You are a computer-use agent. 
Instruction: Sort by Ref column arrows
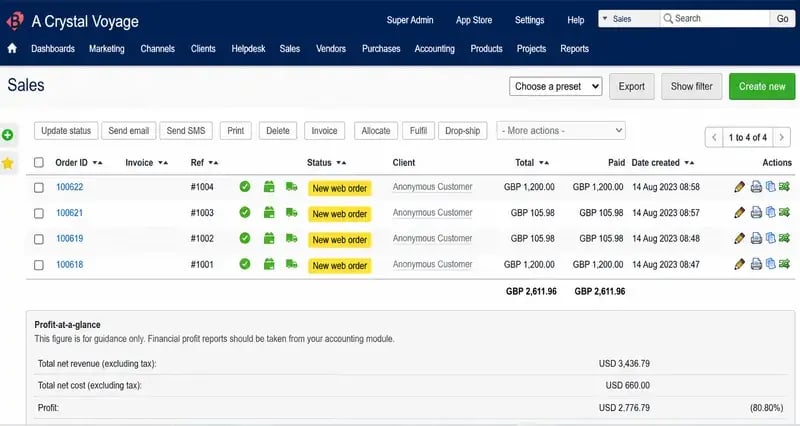(x=213, y=163)
